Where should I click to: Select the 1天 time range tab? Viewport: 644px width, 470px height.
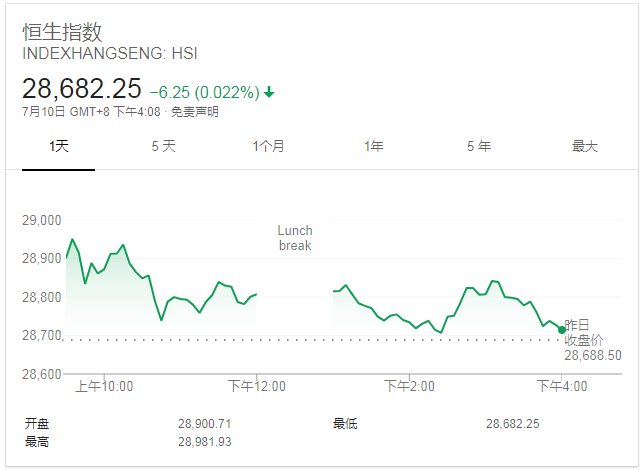pyautogui.click(x=58, y=146)
